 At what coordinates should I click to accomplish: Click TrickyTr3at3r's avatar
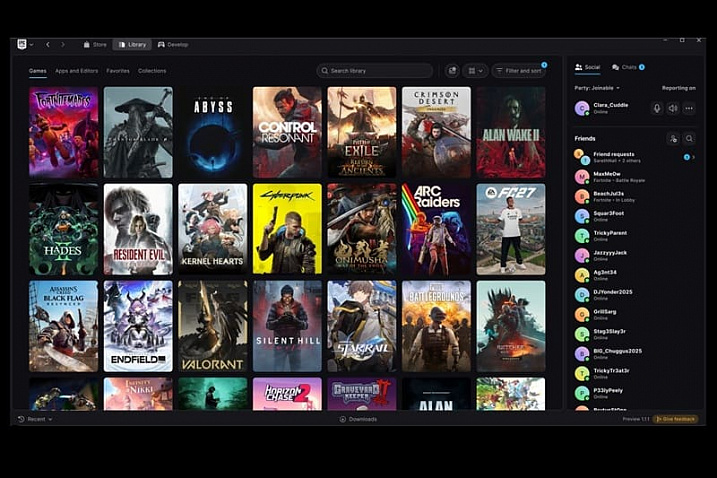582,374
